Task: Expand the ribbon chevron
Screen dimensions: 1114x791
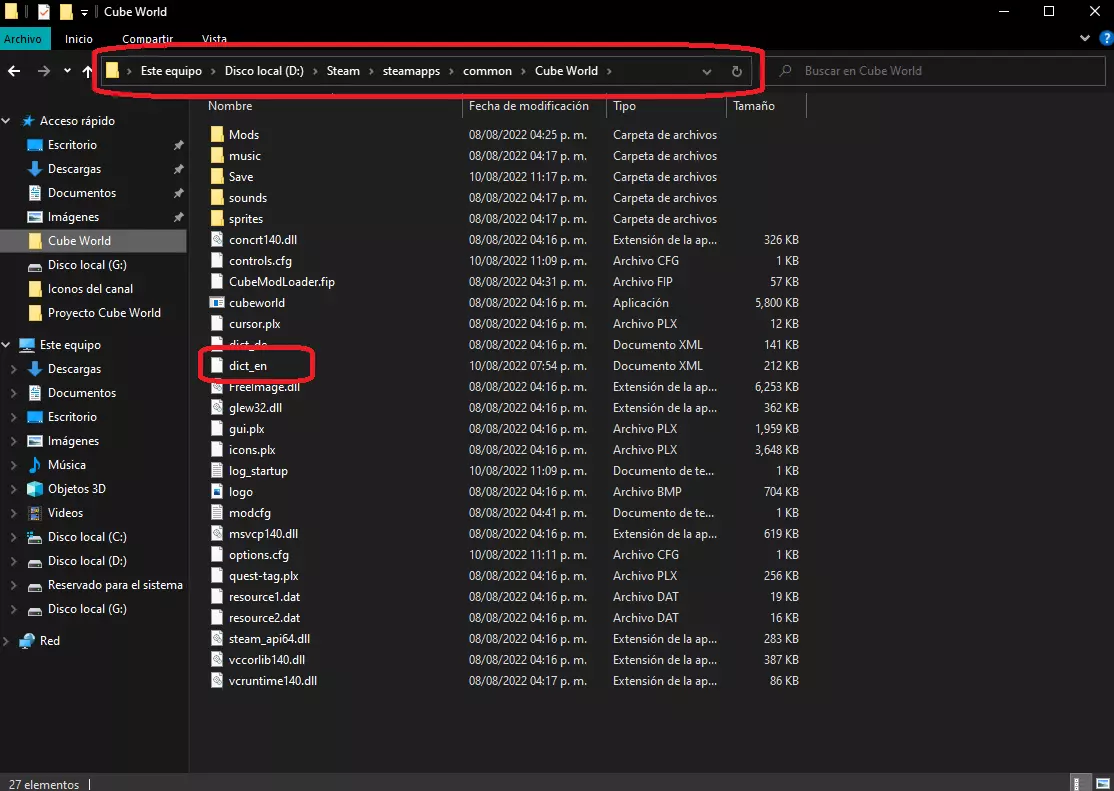Action: 1085,38
